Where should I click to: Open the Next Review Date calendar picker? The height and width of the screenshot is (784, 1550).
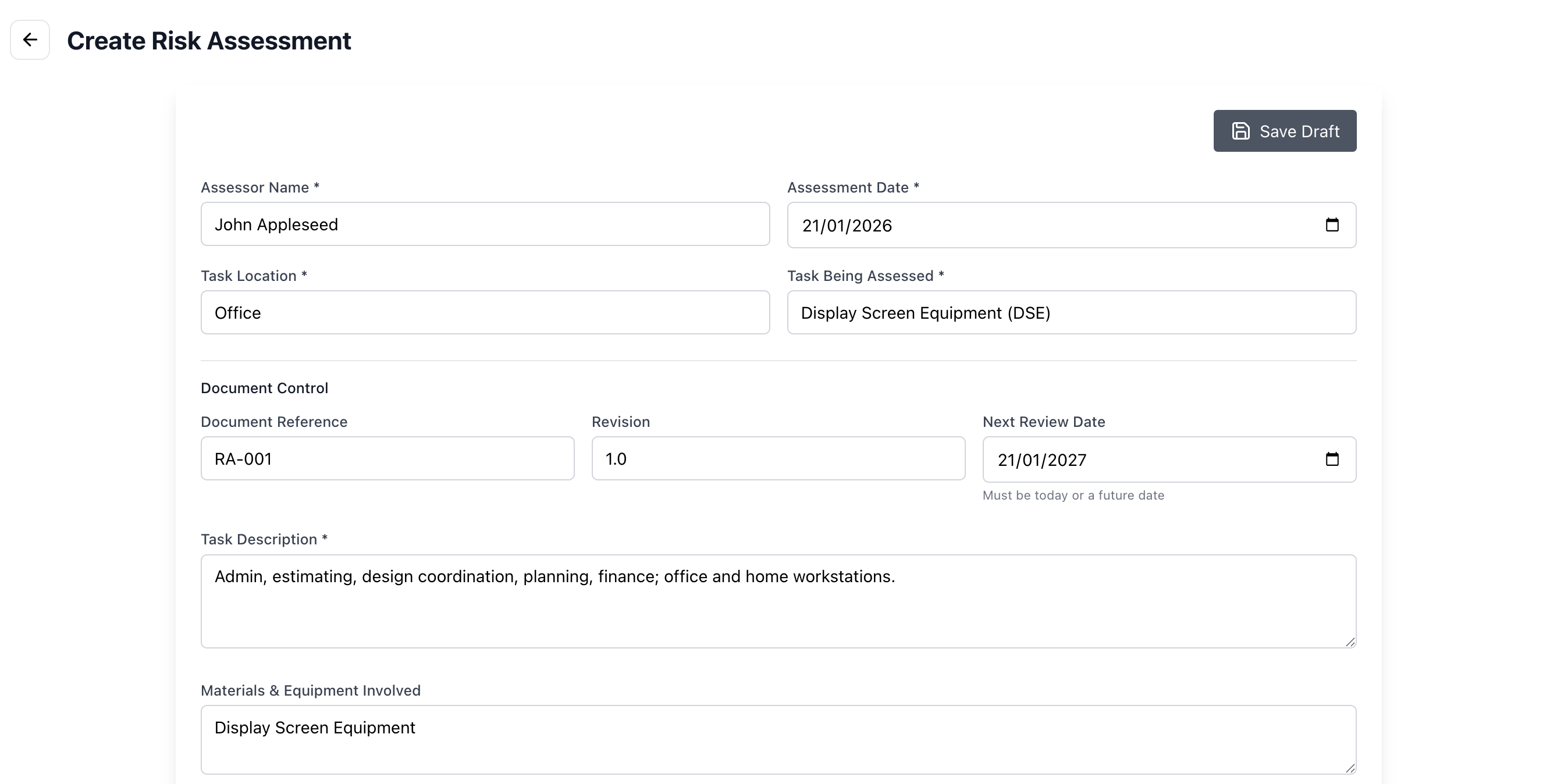tap(1333, 459)
